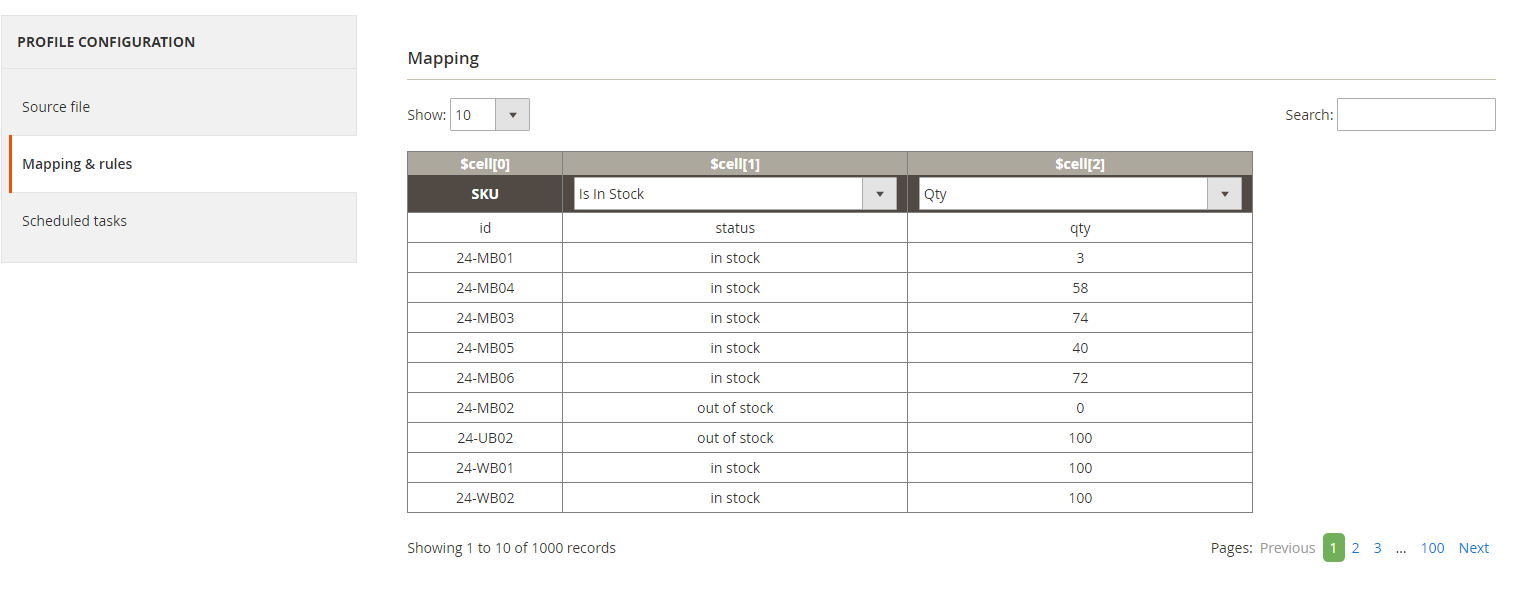Click the 24-UB02 SKU cell
The height and width of the screenshot is (605, 1523).
[x=485, y=438]
